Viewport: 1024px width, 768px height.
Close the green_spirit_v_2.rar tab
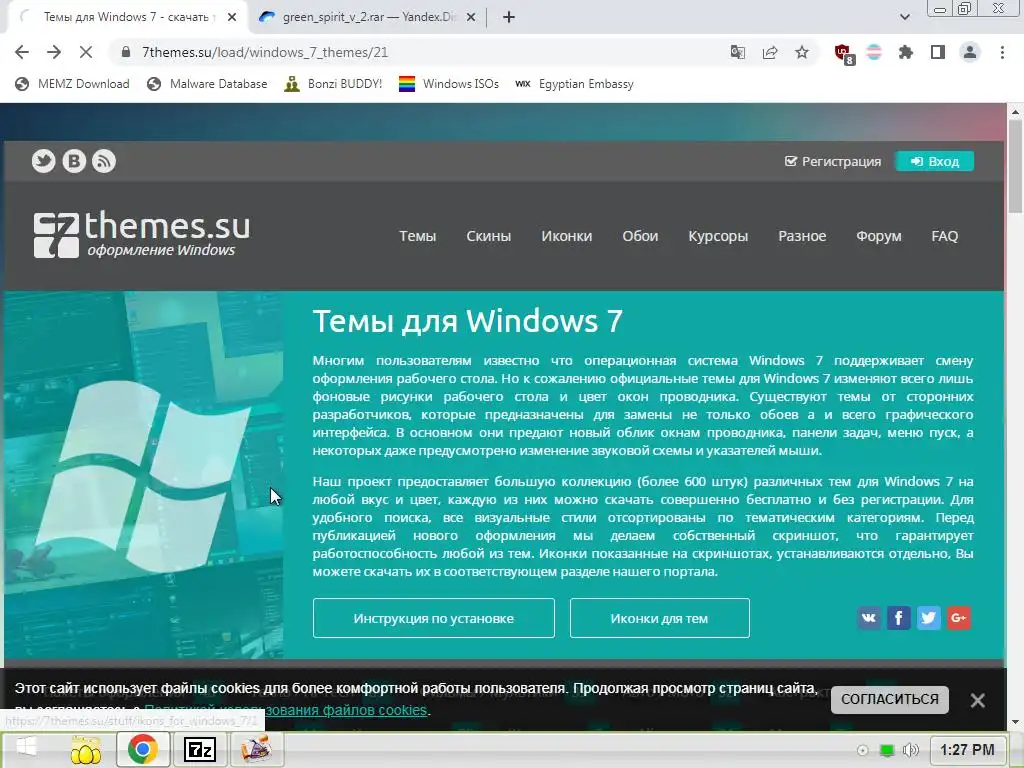click(471, 17)
